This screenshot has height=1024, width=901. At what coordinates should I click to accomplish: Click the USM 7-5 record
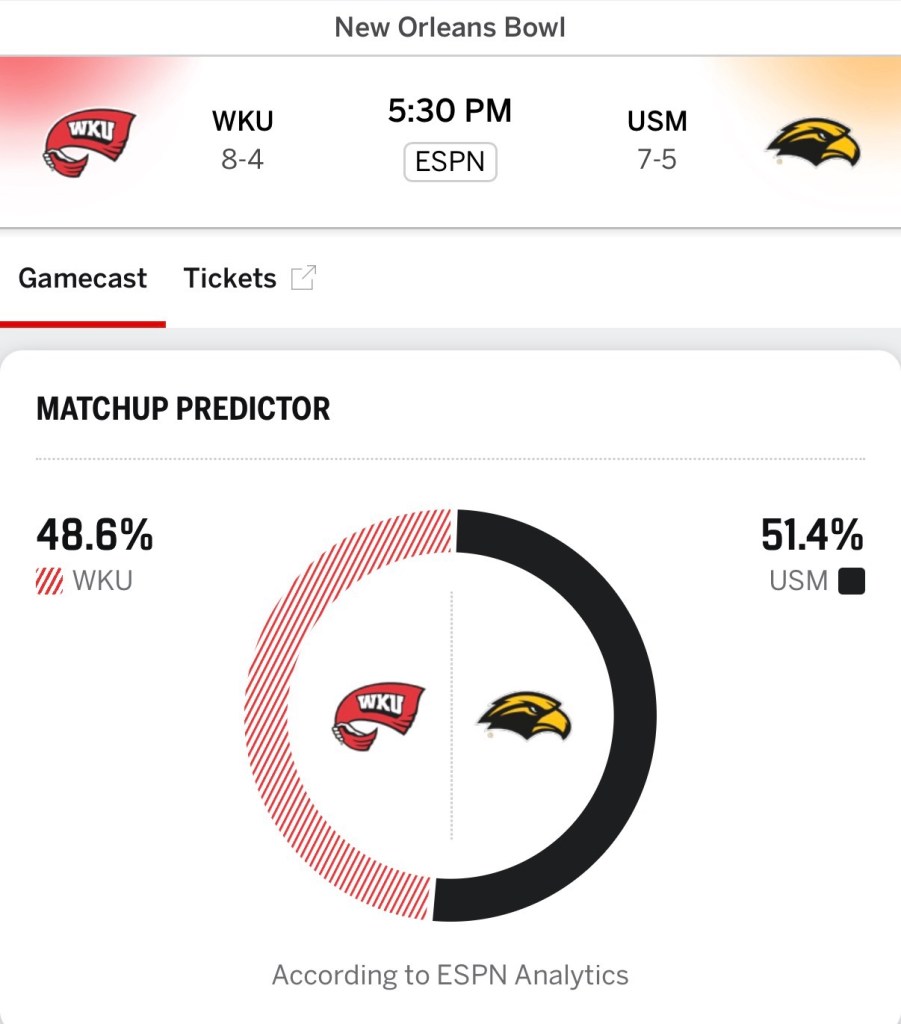pos(657,159)
